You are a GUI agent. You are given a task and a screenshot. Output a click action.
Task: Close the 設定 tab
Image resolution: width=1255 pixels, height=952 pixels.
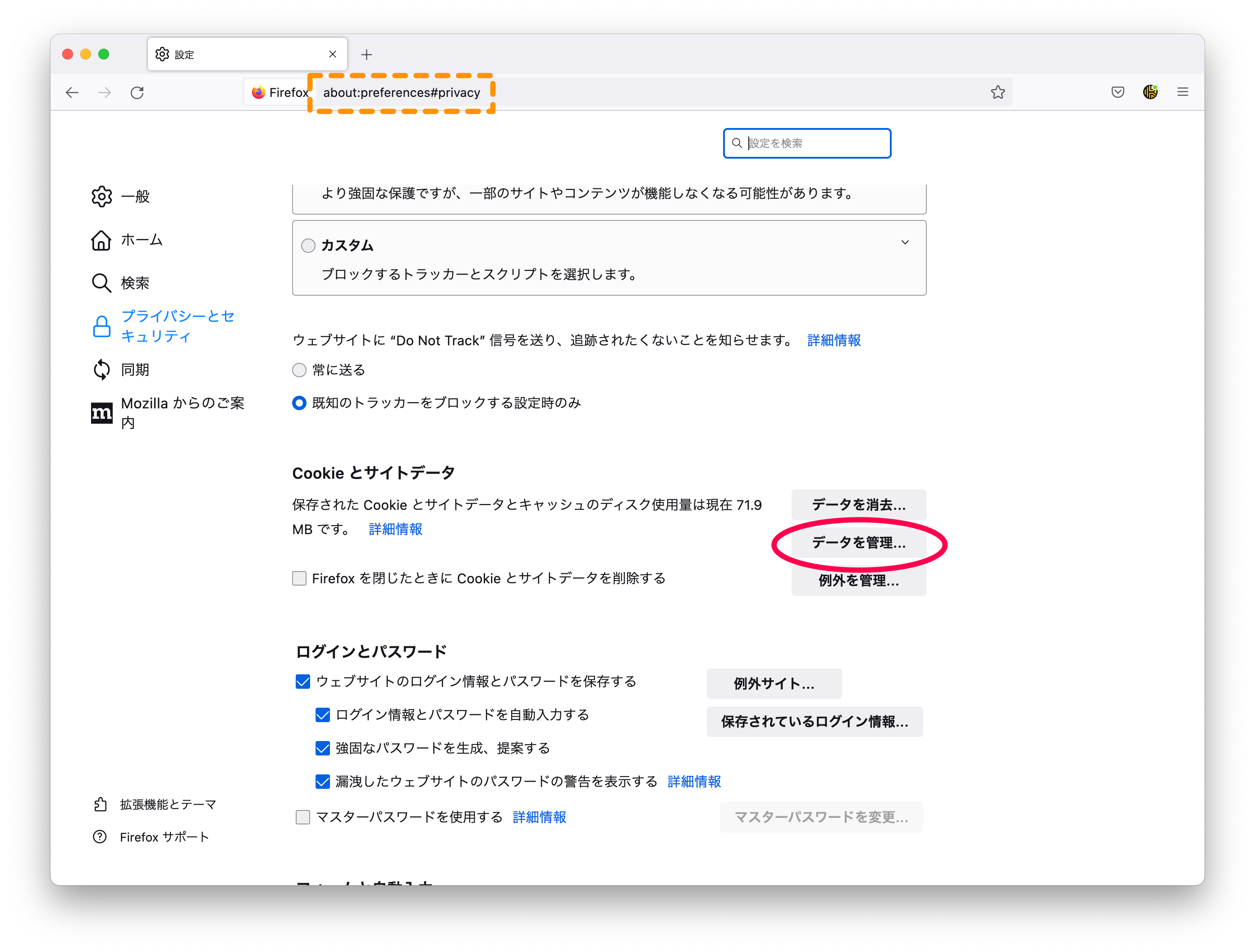tap(333, 54)
